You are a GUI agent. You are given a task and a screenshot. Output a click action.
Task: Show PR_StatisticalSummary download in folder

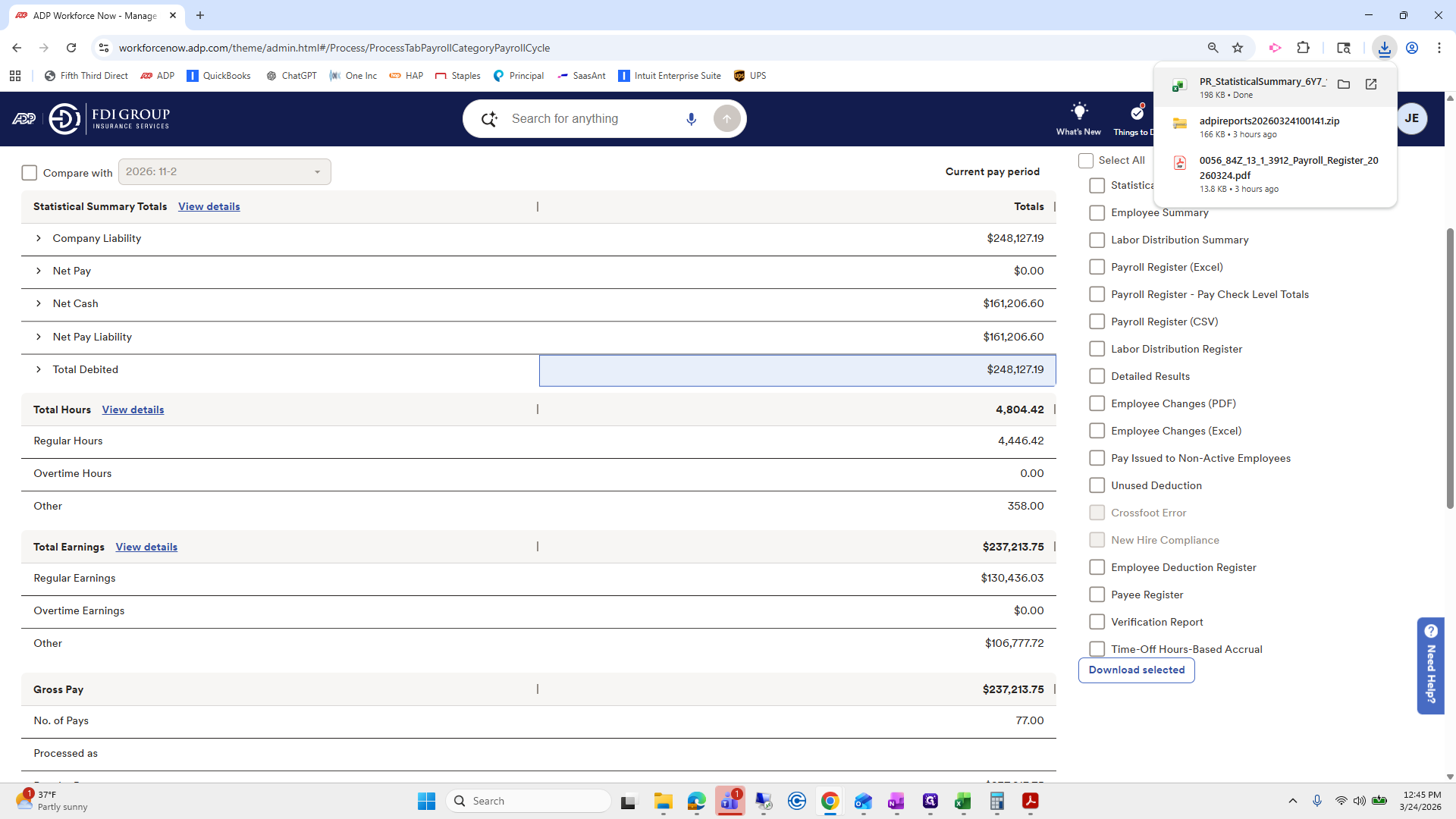(1344, 84)
